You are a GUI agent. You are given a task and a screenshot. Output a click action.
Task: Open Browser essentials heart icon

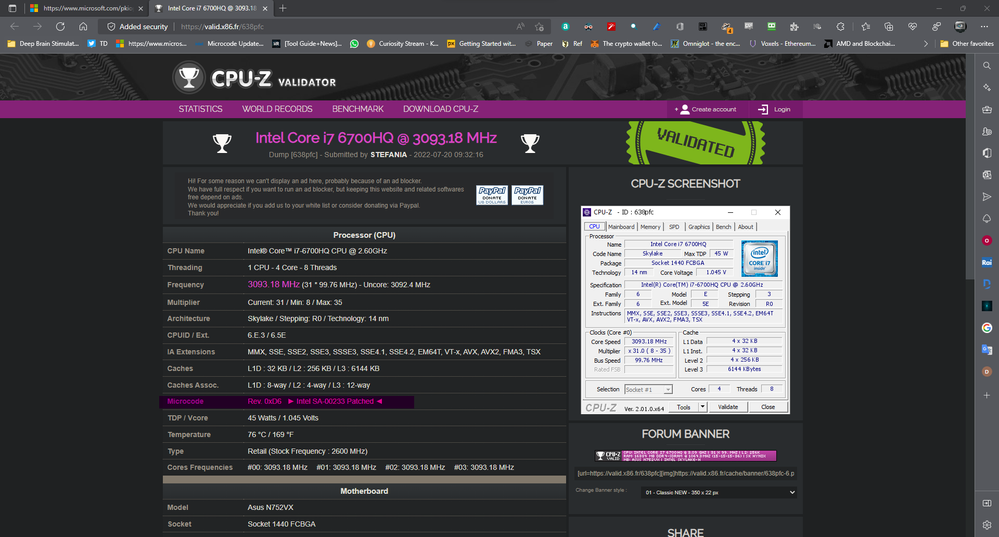(x=912, y=27)
